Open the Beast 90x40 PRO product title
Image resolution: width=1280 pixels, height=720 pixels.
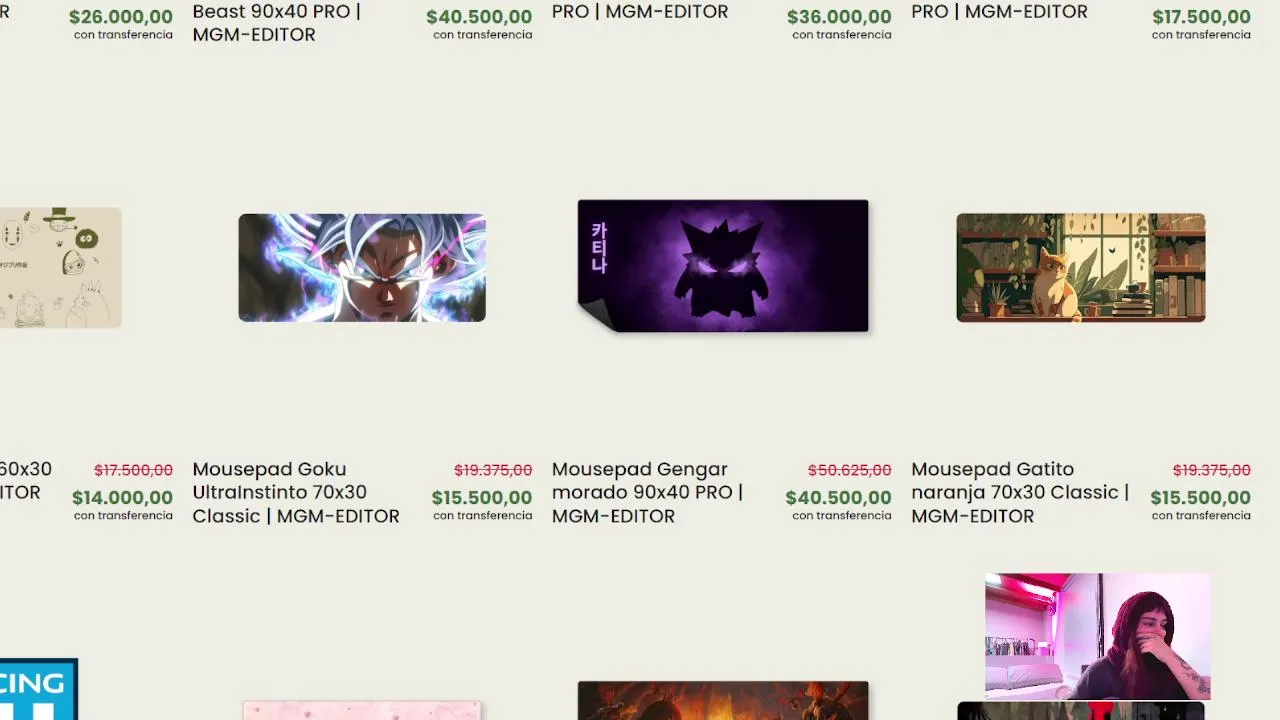pos(276,23)
